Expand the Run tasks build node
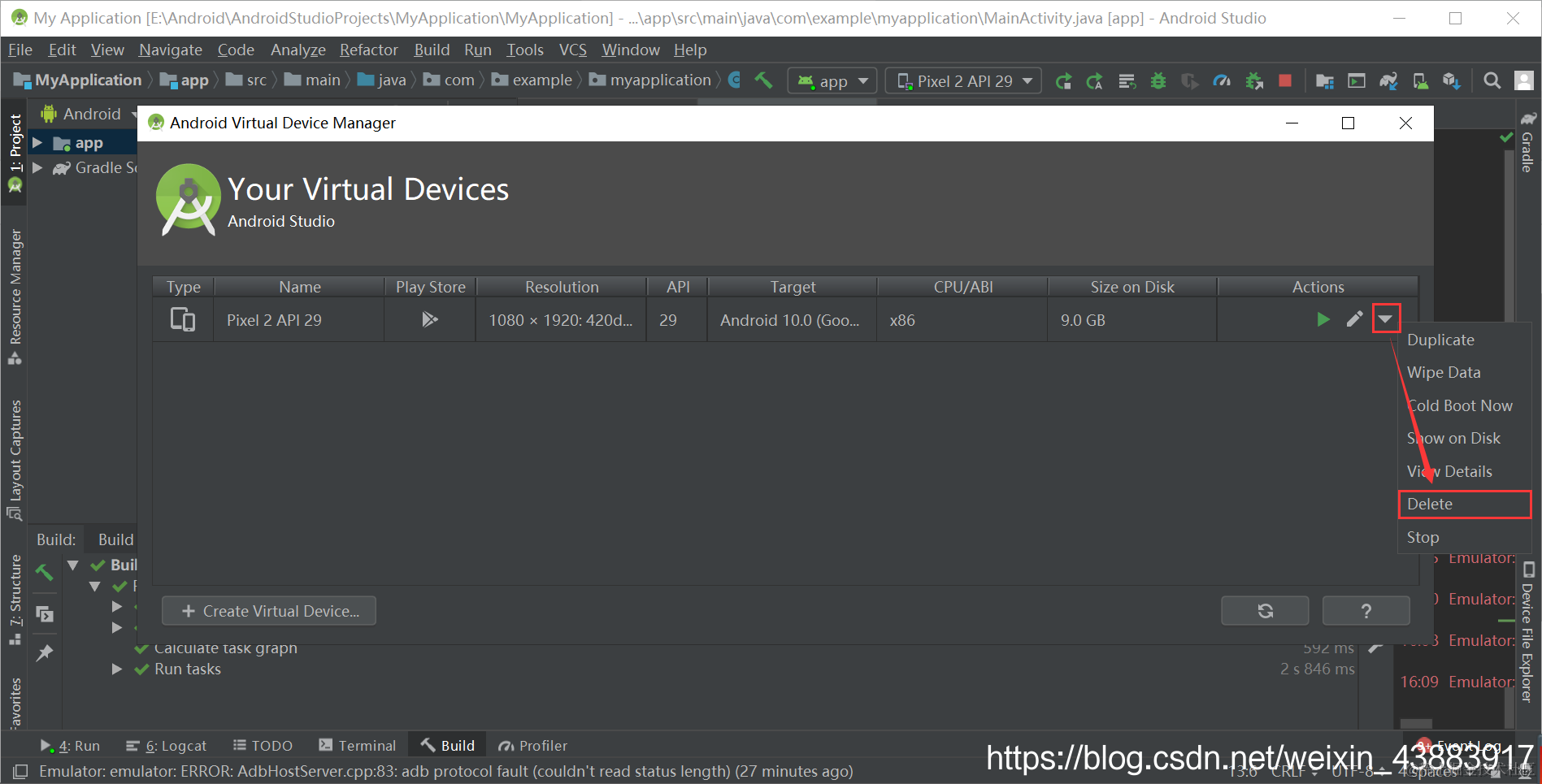Screen dimensions: 1542x784 [117, 669]
